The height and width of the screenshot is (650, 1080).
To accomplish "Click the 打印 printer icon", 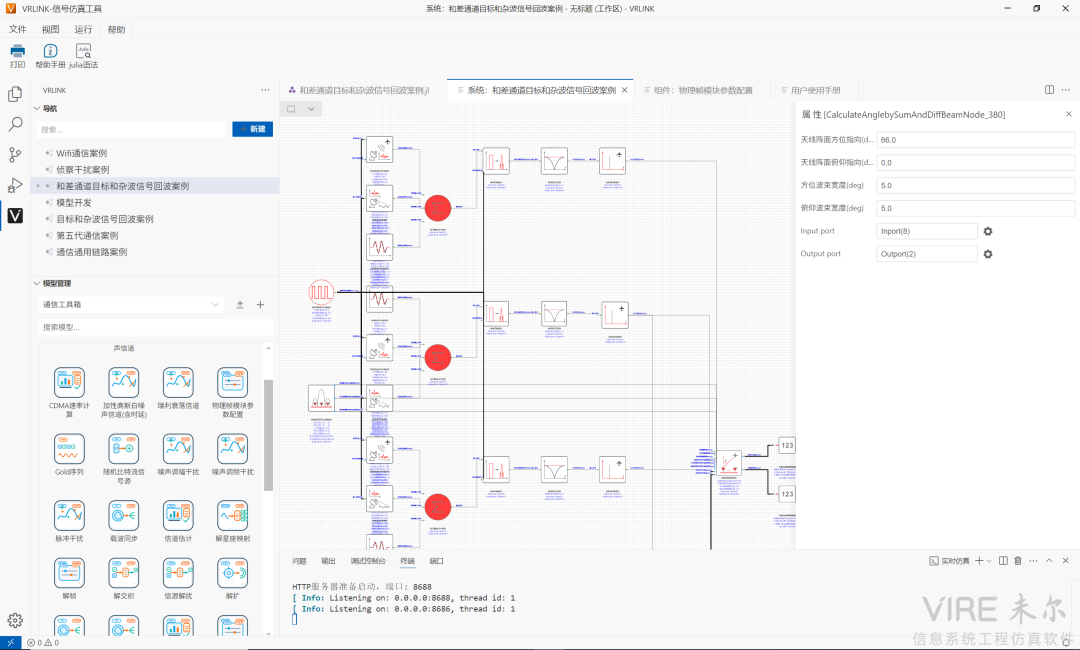I will tap(17, 51).
